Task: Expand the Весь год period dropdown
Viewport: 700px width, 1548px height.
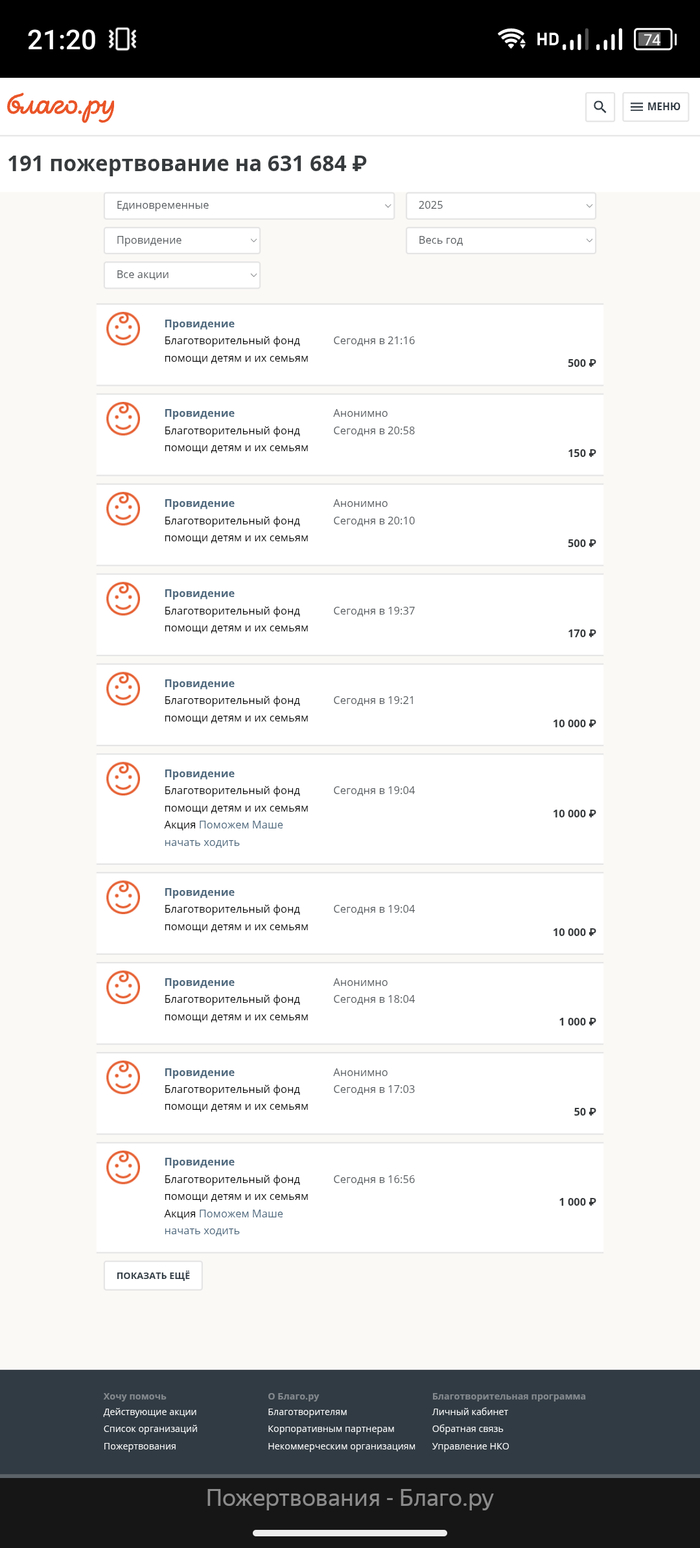Action: coord(500,240)
